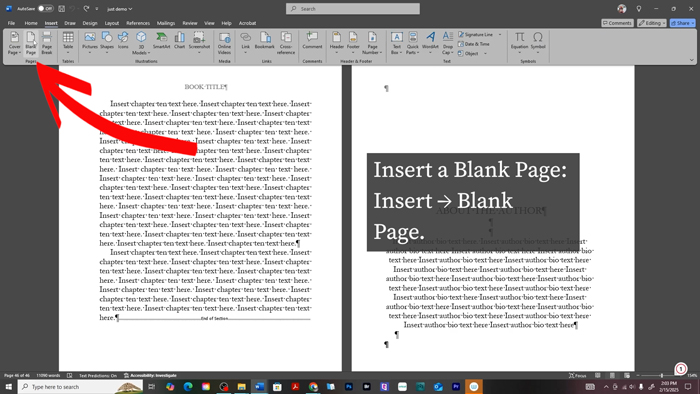
Task: Open Task View on the taskbar
Action: tap(152, 387)
